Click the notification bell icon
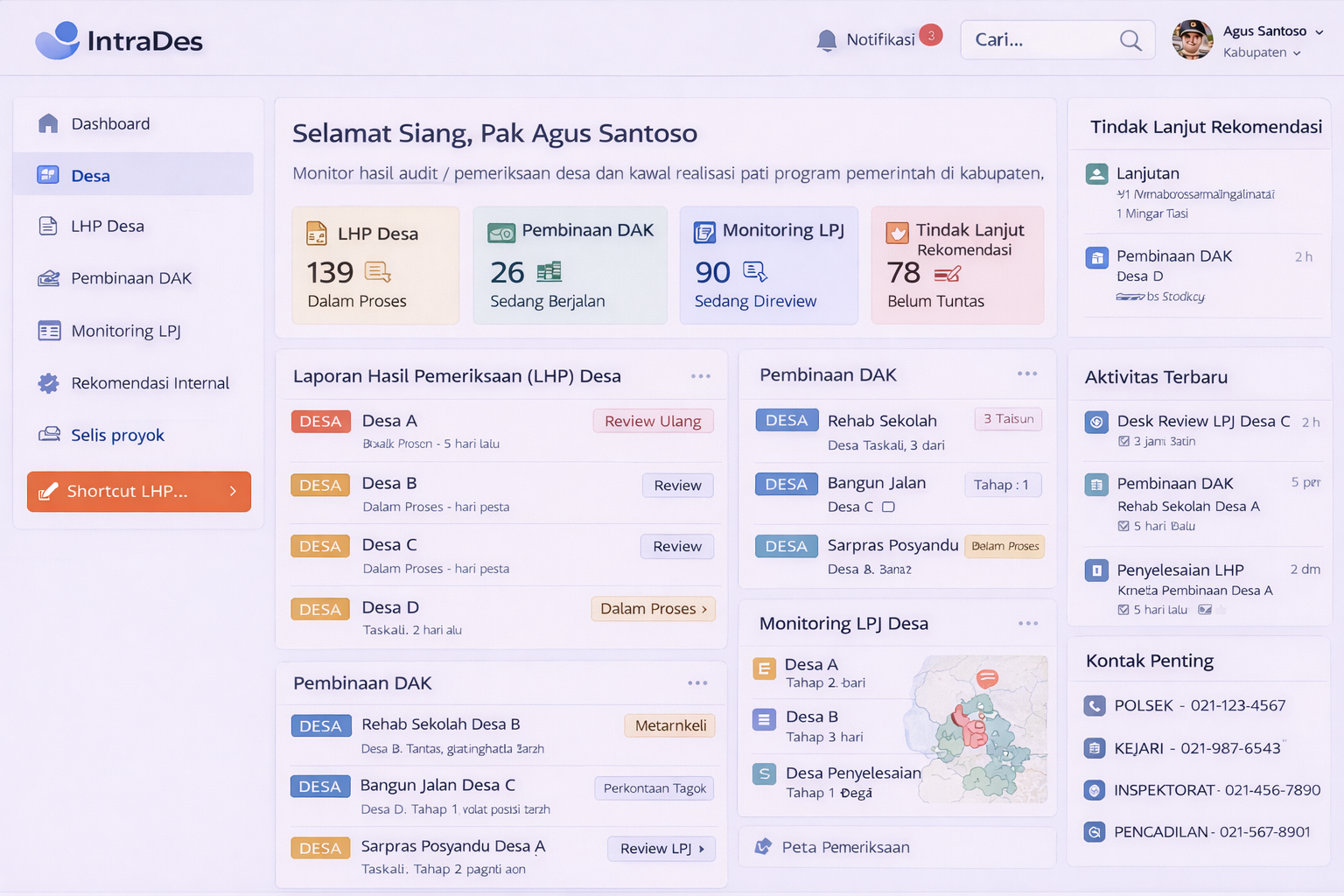This screenshot has width=1344, height=896. (826, 40)
